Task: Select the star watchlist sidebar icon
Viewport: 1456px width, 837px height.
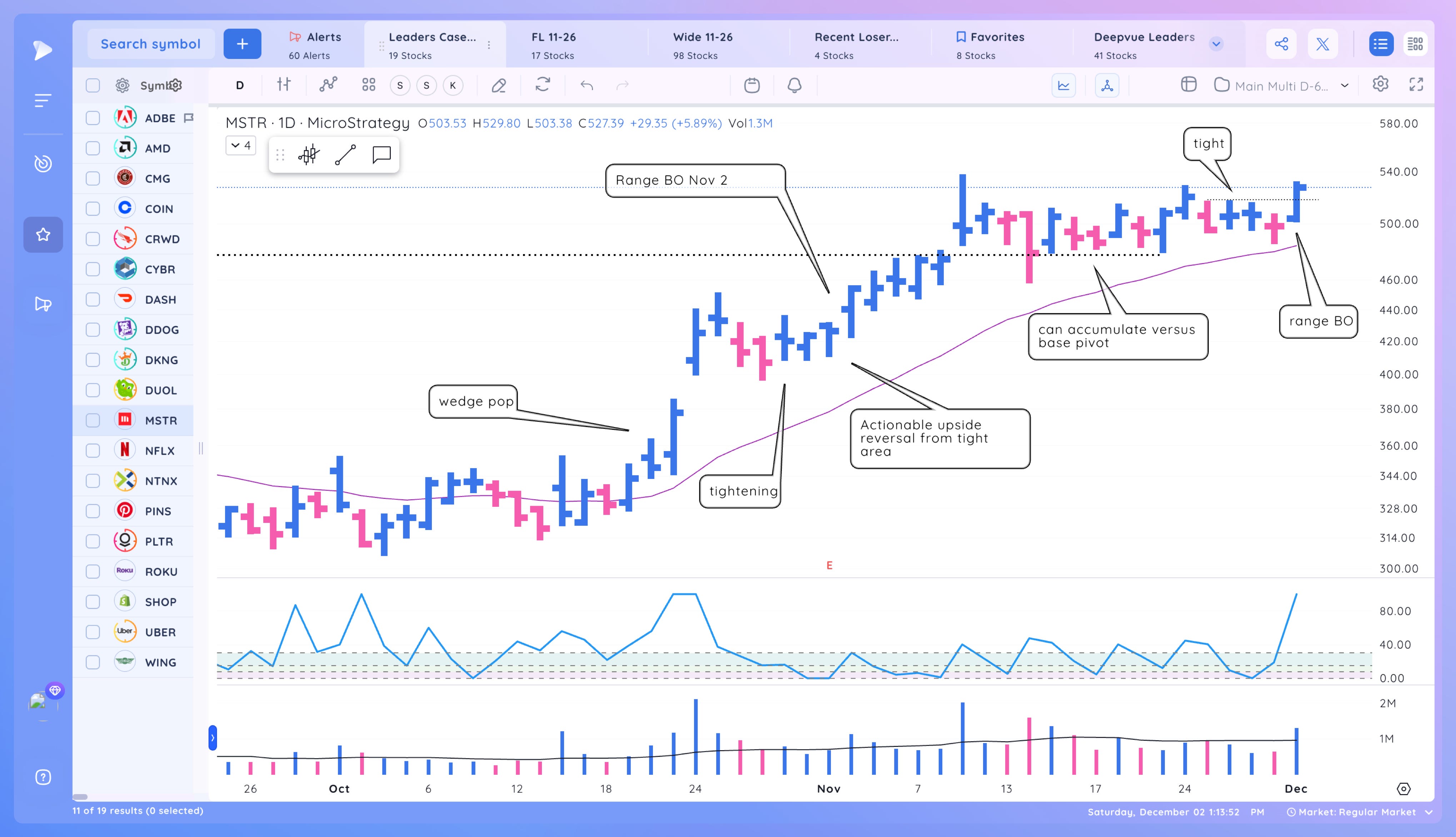Action: 43,234
